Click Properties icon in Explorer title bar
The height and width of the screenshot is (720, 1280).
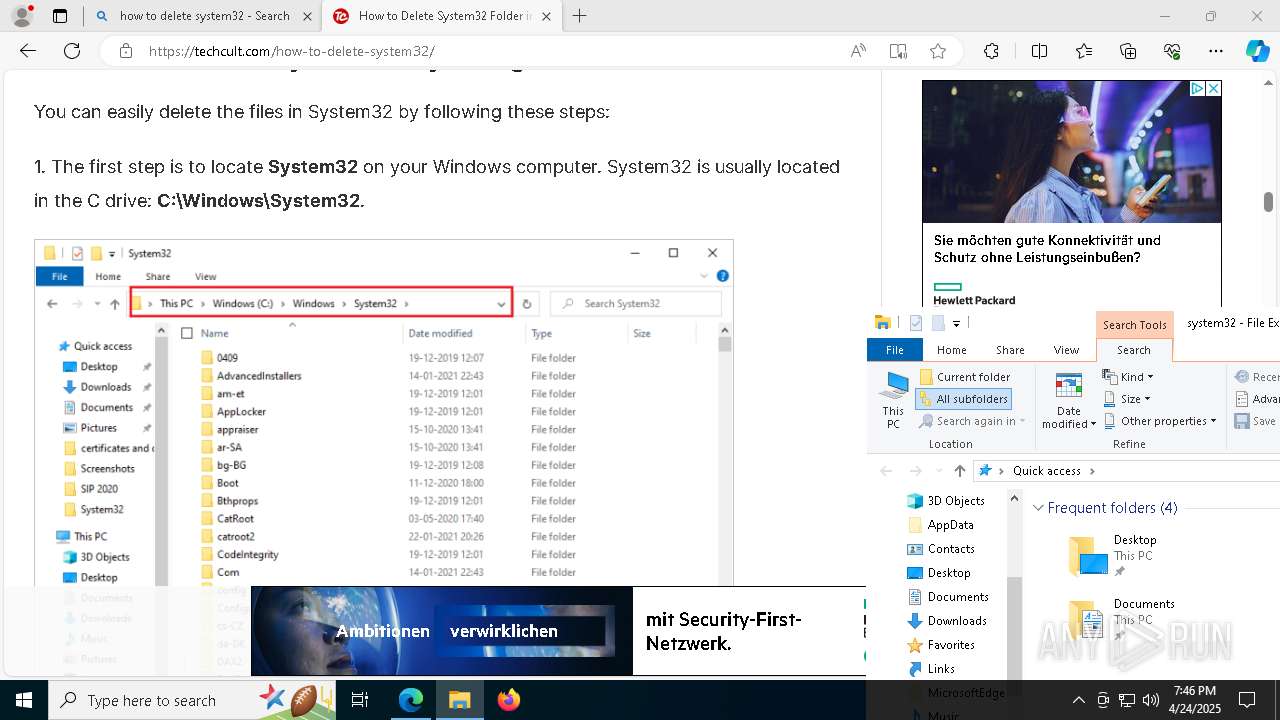[915, 323]
